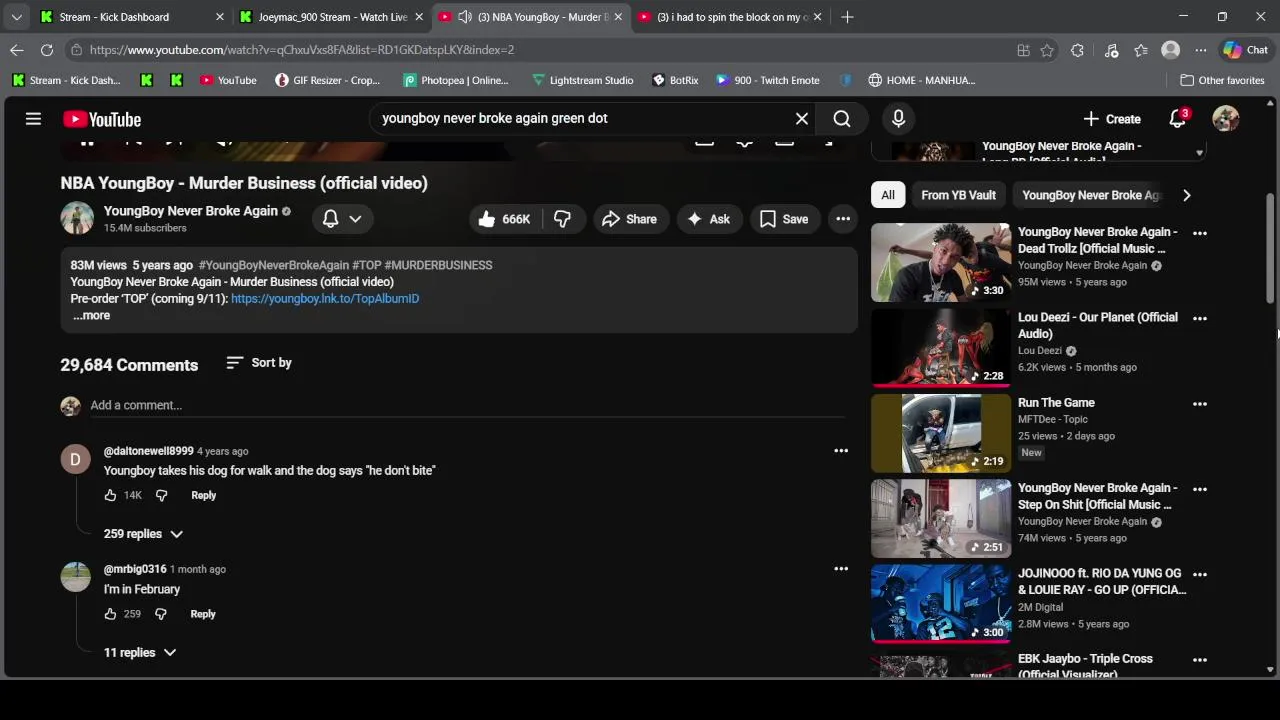Screen dimensions: 1280x720
Task: Open YoungBoy channel avatar under video
Action: click(77, 218)
